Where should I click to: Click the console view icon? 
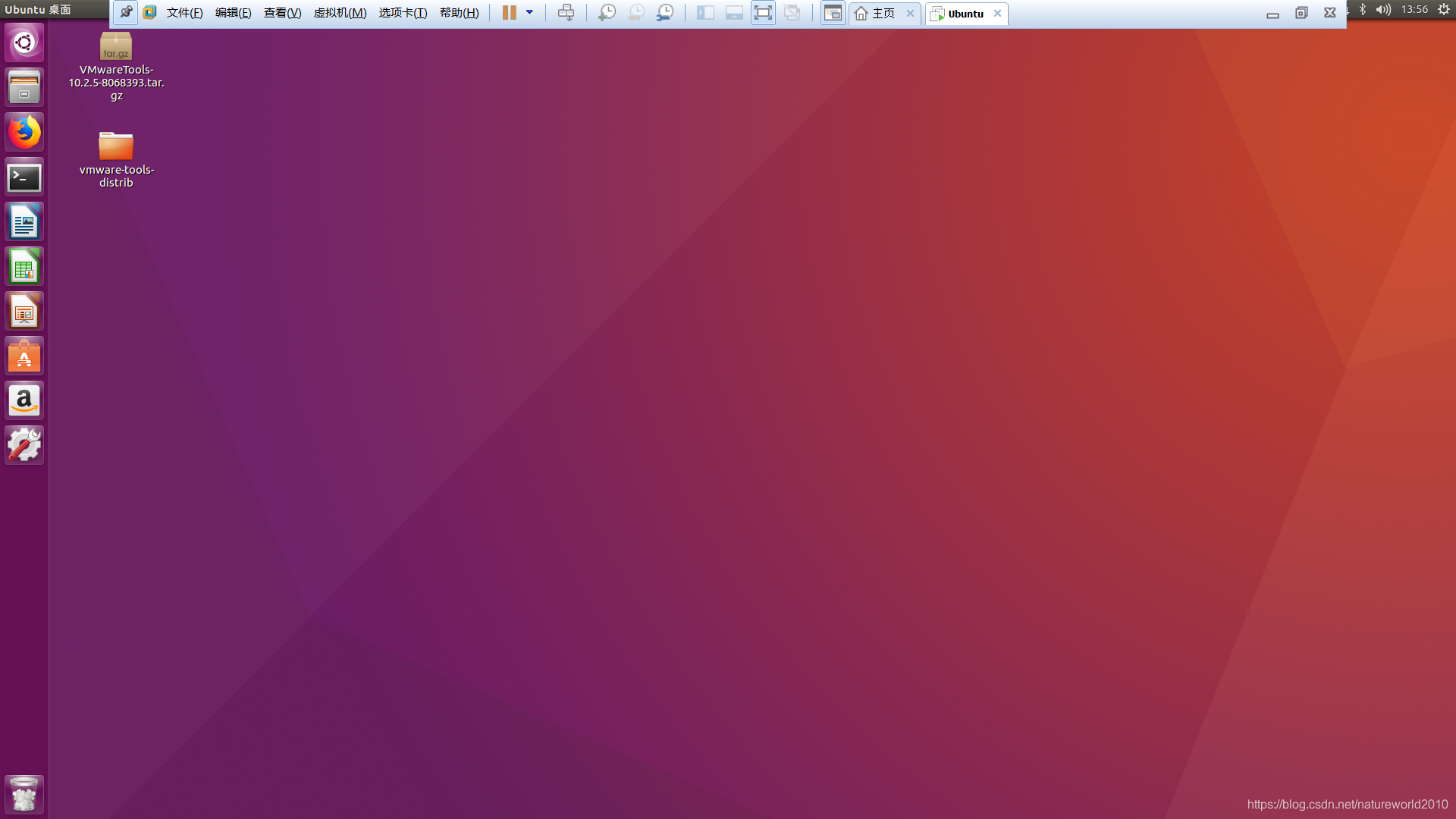(x=833, y=13)
